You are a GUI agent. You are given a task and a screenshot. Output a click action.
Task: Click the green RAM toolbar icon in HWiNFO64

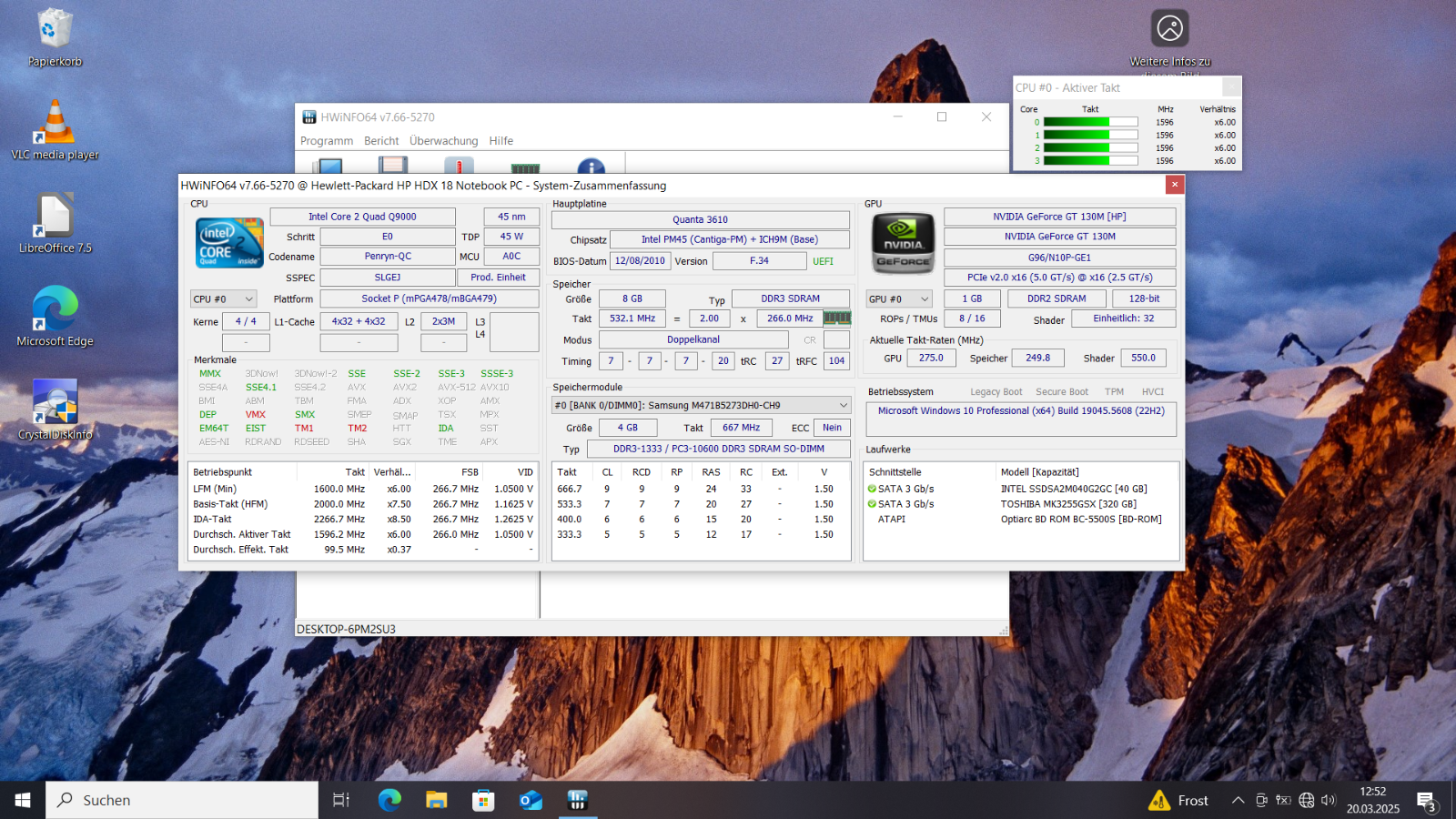tap(525, 167)
